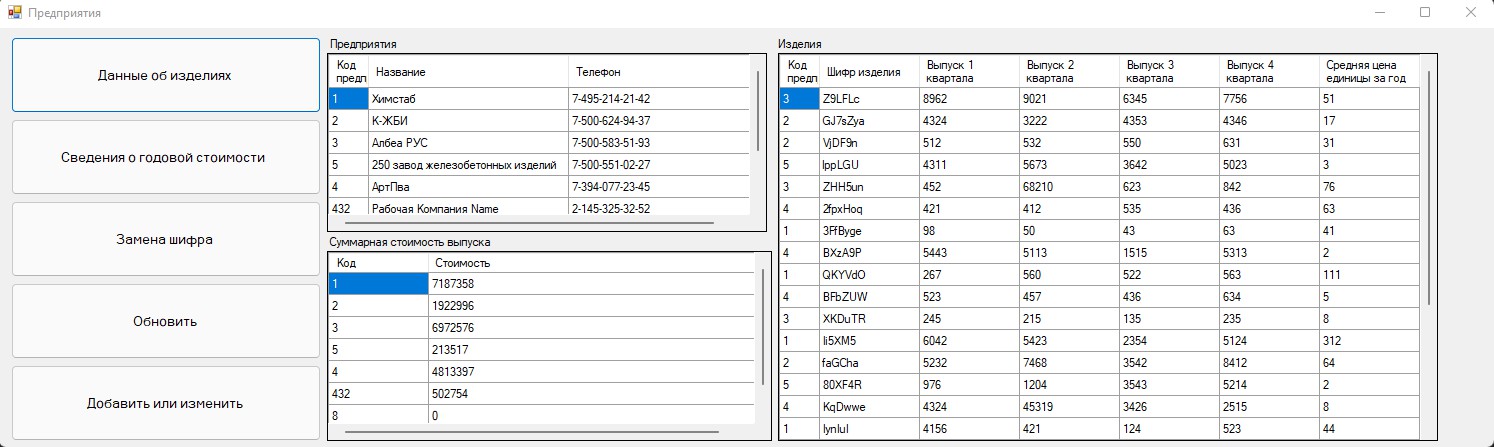Image resolution: width=1494 pixels, height=447 pixels.
Task: Click phone "7-500-551-02-27"
Action: click(658, 165)
